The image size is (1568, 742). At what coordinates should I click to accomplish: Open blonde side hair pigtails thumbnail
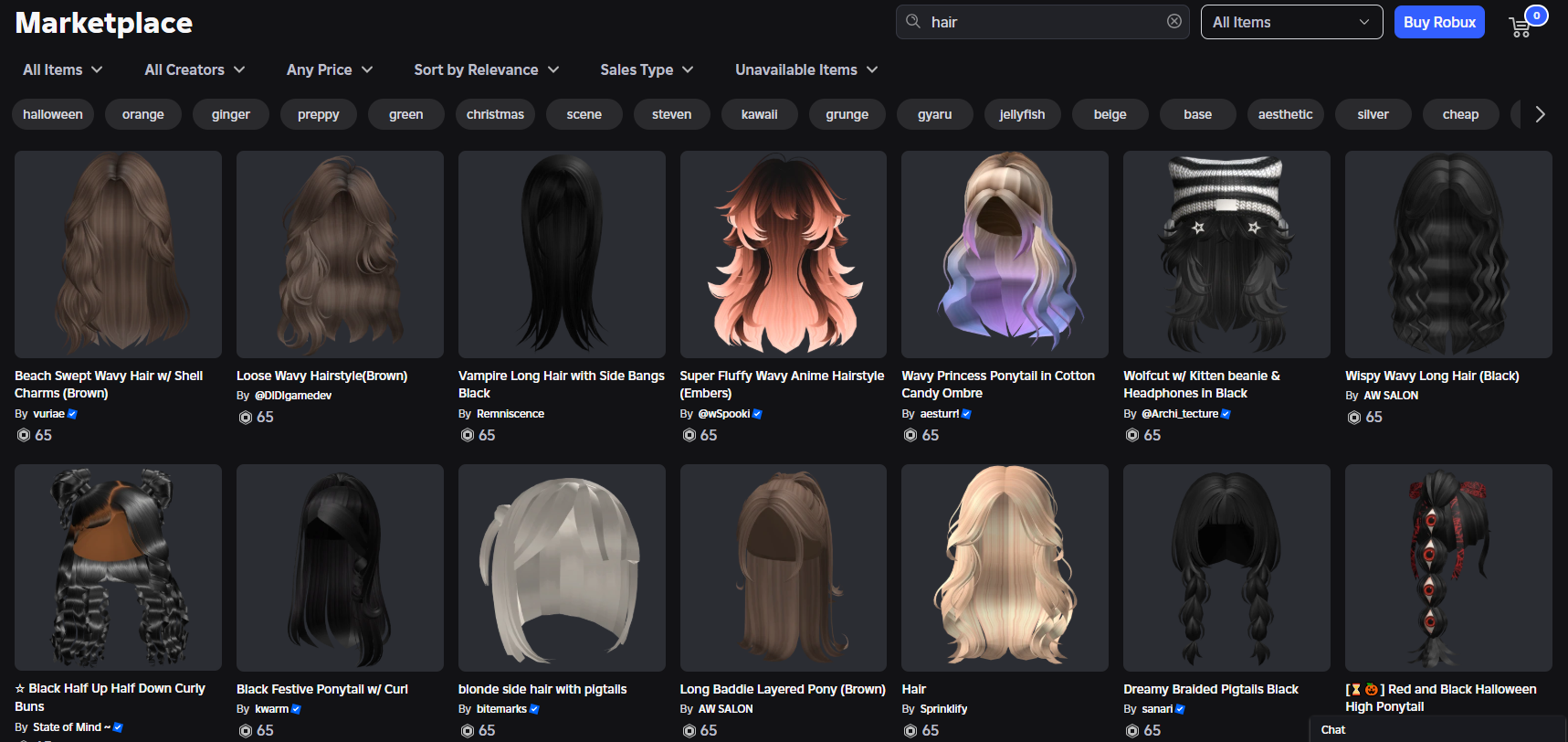562,567
